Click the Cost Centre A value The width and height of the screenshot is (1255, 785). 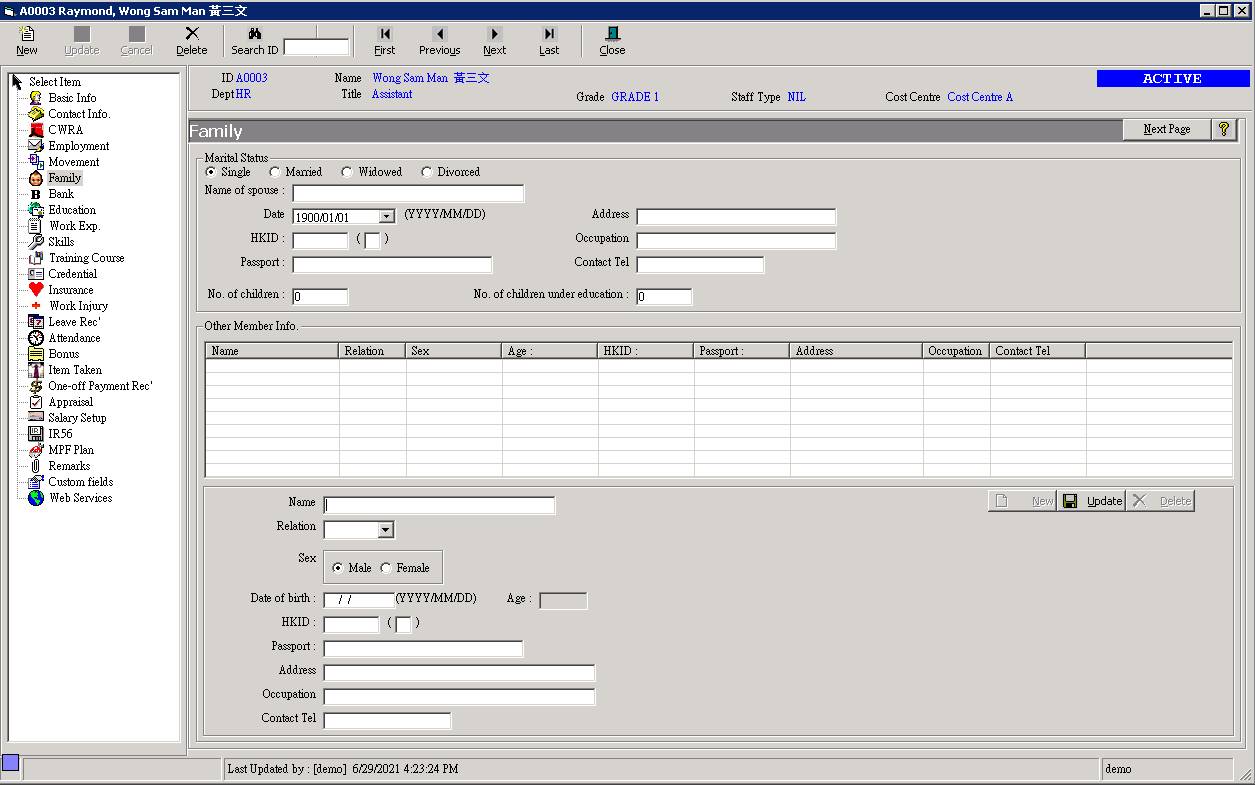tap(980, 97)
